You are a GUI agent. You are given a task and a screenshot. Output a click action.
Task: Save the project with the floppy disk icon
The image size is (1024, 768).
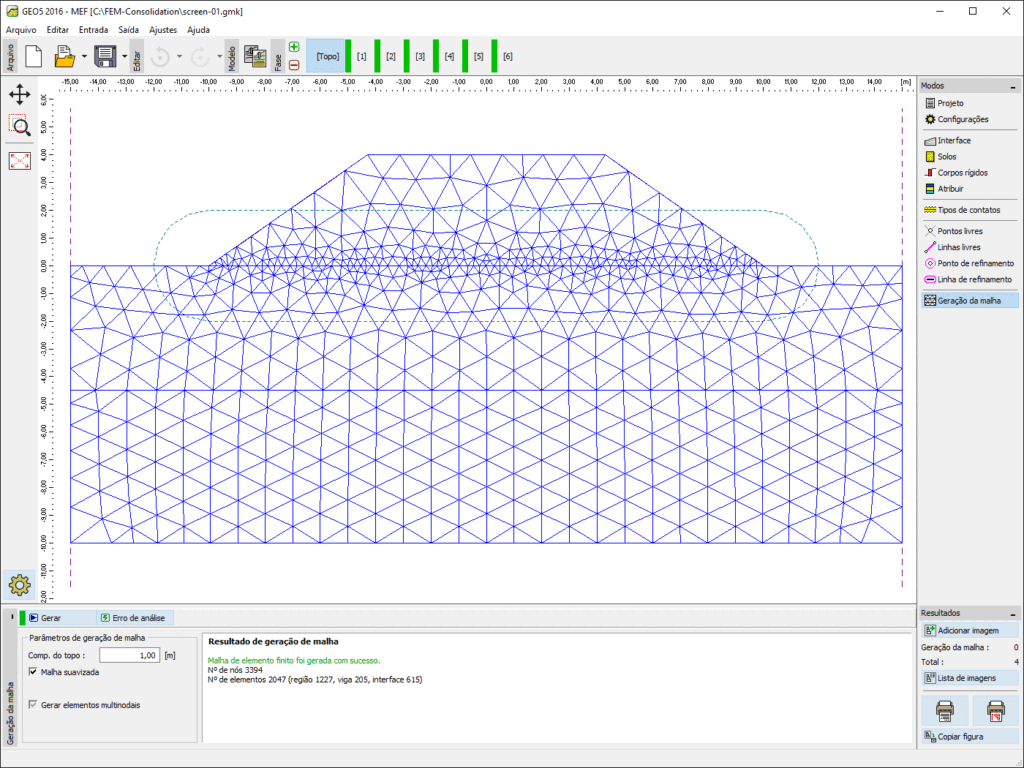[x=105, y=56]
